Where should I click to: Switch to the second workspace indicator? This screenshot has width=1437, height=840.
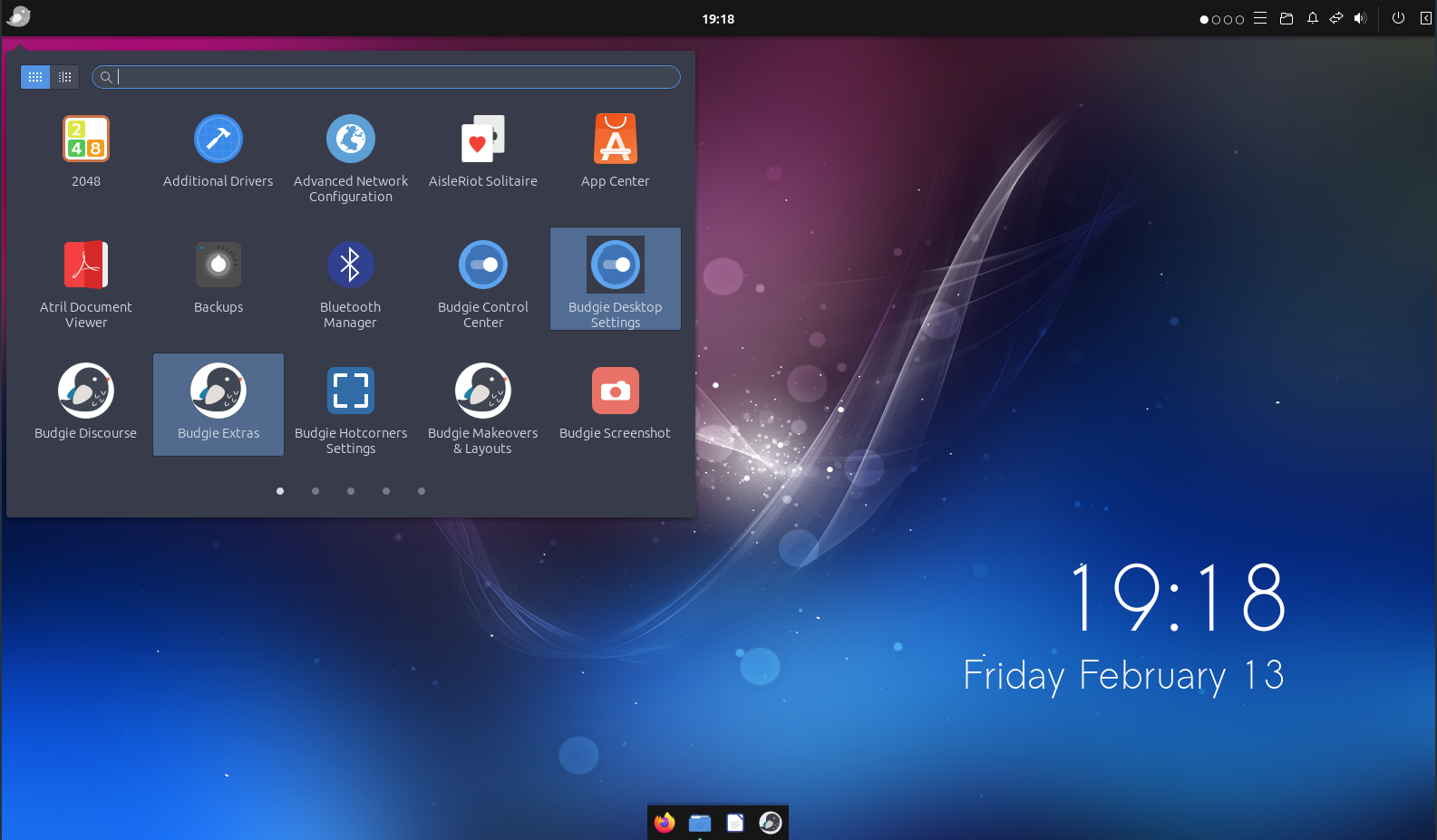pyautogui.click(x=1216, y=20)
